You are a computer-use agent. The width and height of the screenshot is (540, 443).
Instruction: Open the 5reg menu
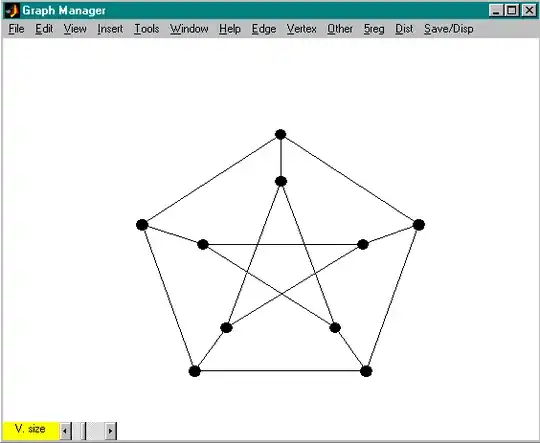(x=374, y=29)
